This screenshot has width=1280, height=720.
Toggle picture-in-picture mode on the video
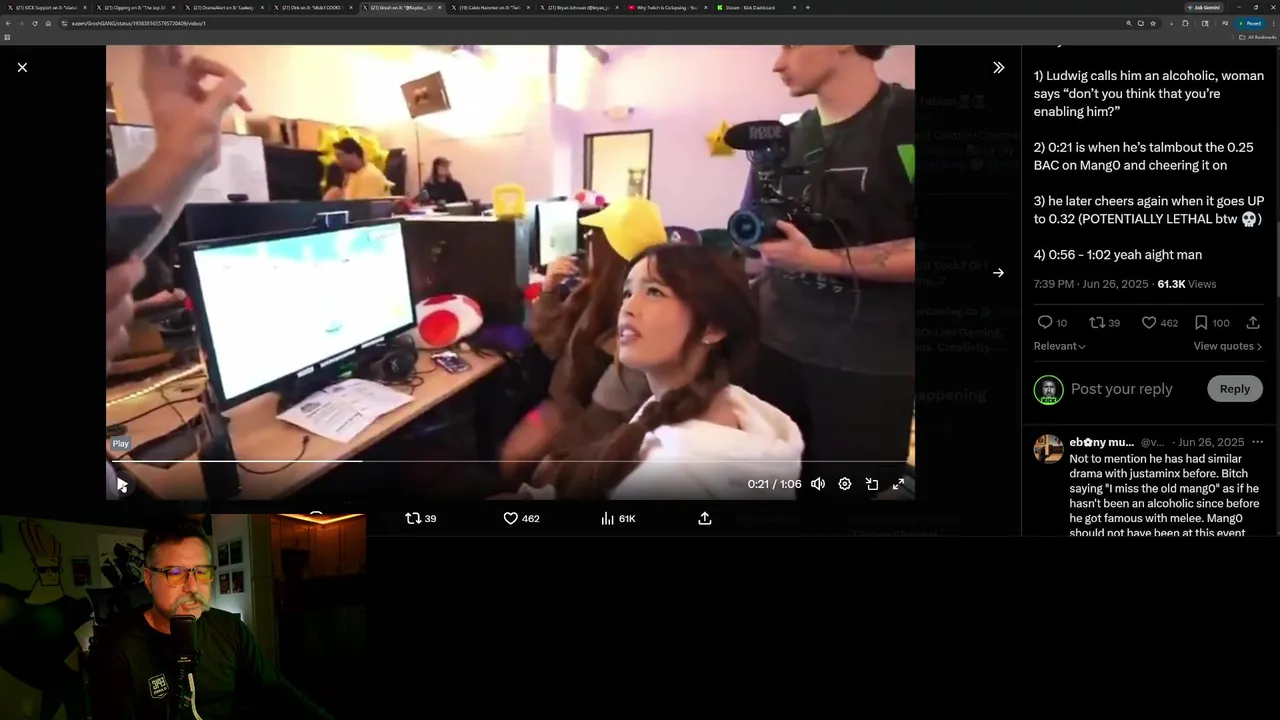[872, 484]
